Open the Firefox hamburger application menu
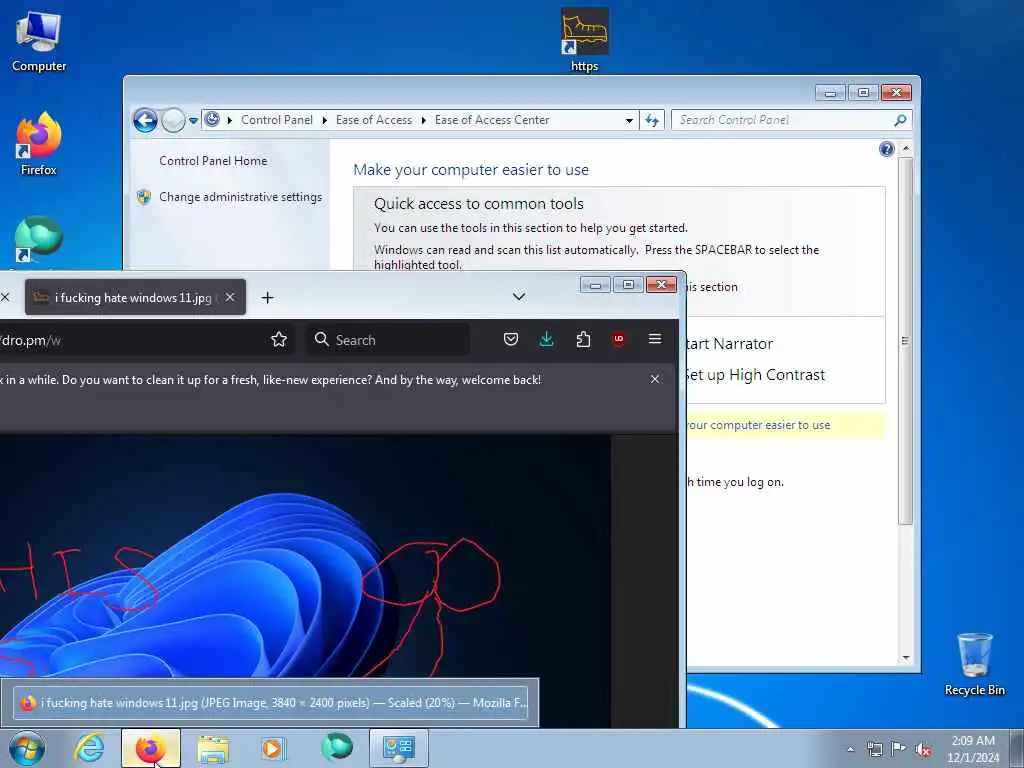This screenshot has width=1024, height=768. (655, 338)
